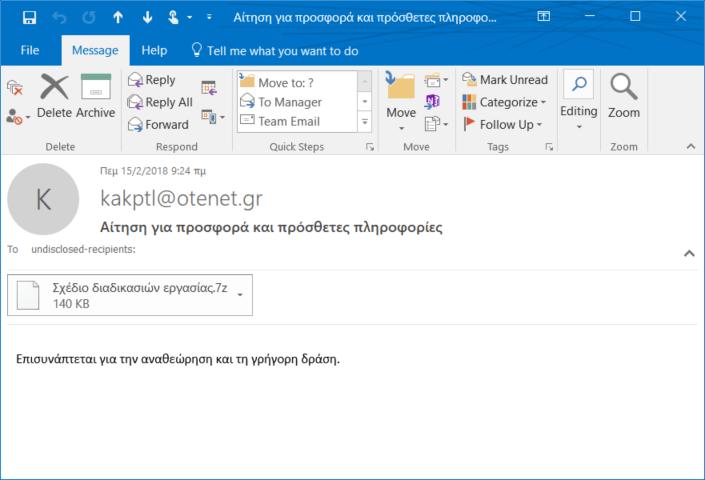705x480 pixels.
Task: Open the Customize Quick Access Toolbar dropdown
Action: (209, 17)
